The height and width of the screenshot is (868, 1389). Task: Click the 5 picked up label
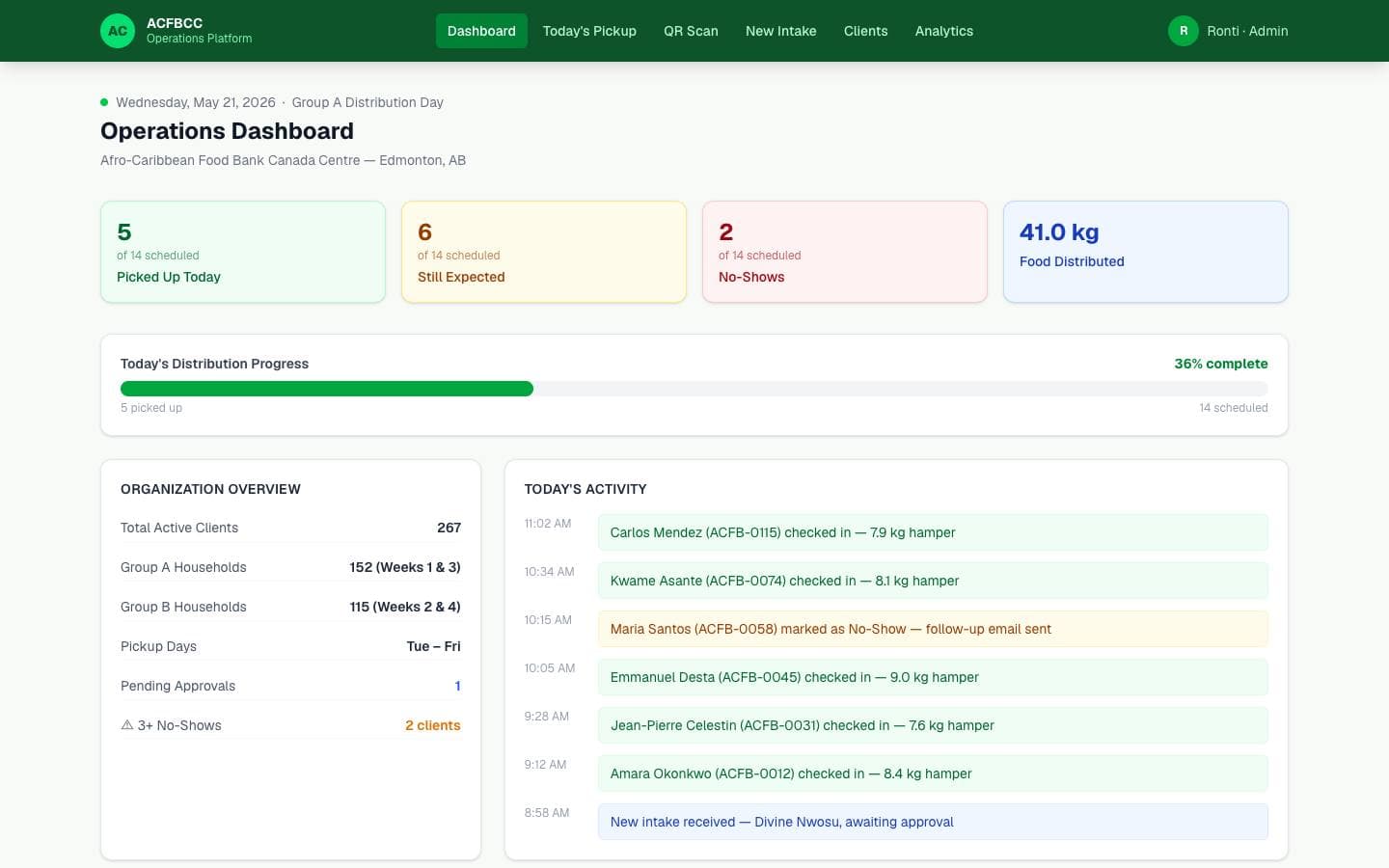click(151, 408)
